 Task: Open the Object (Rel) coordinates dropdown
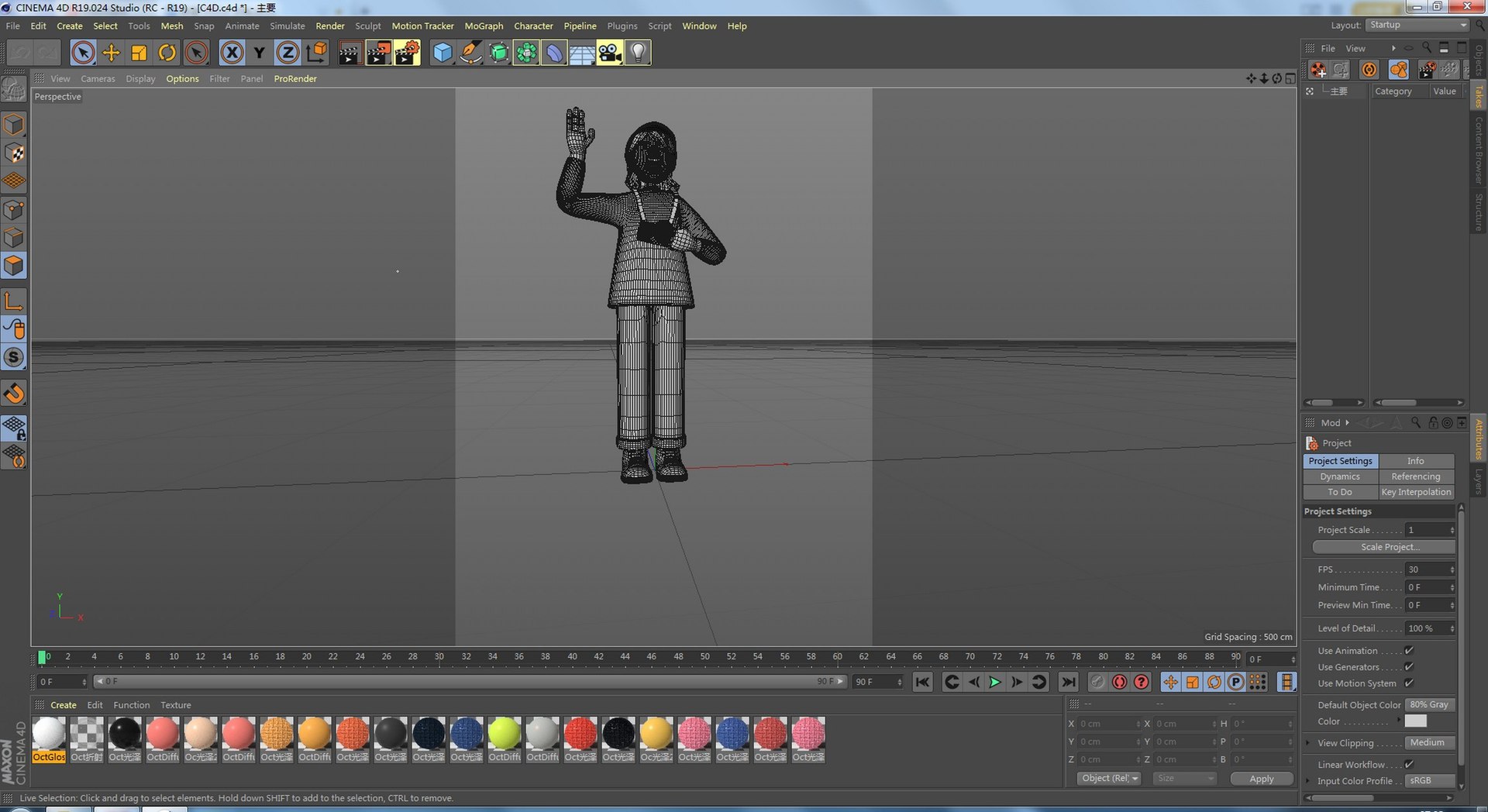coord(1110,779)
